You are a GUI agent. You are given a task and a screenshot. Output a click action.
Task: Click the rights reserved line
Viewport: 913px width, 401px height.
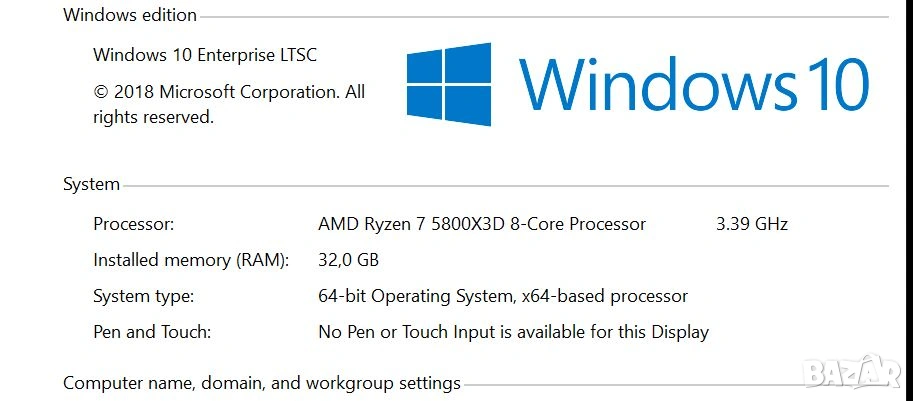[153, 117]
